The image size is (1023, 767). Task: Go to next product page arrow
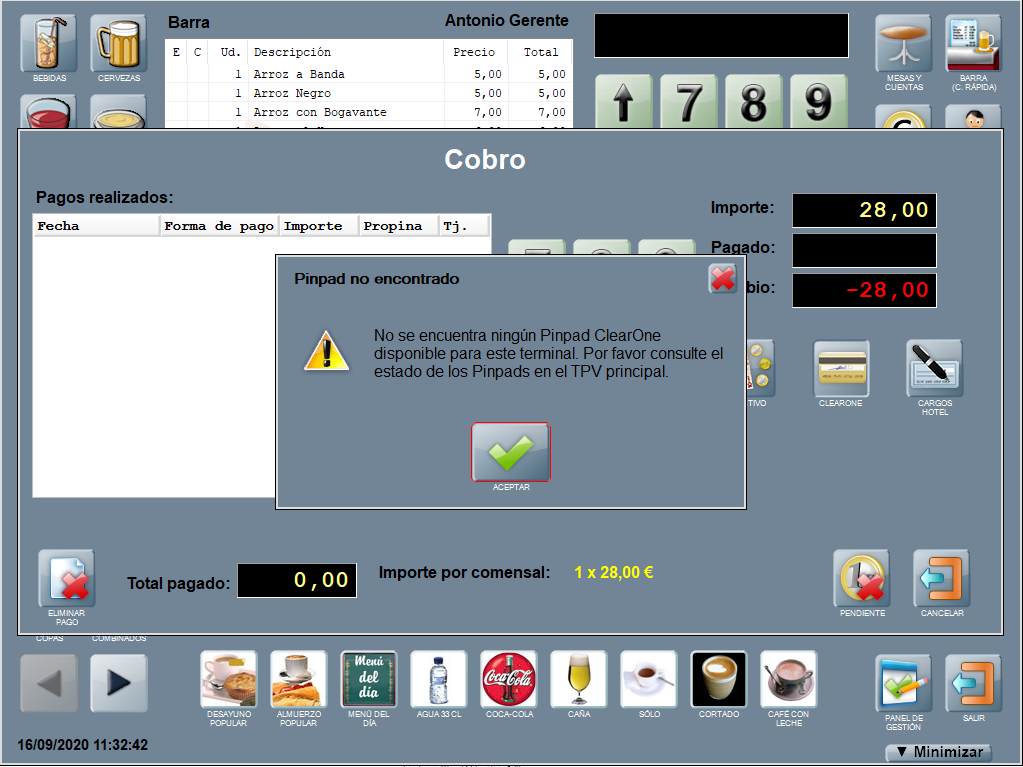(118, 683)
